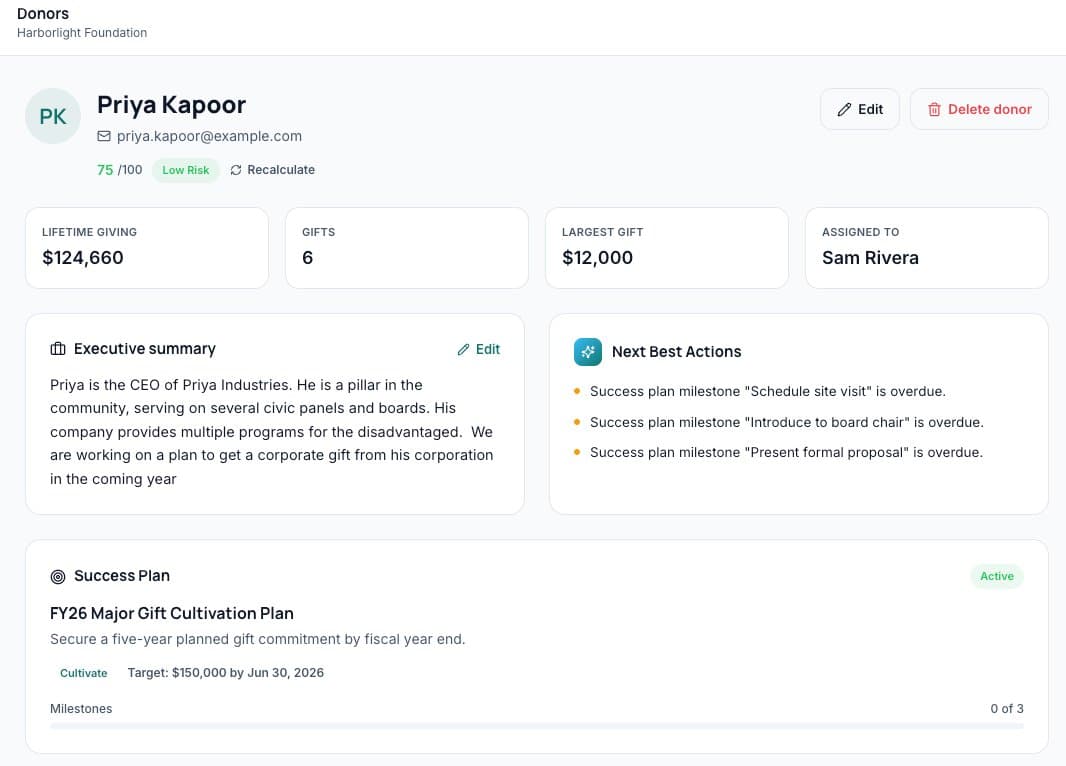
Task: Open Edit for donor Priya Kapoor
Action: 860,109
